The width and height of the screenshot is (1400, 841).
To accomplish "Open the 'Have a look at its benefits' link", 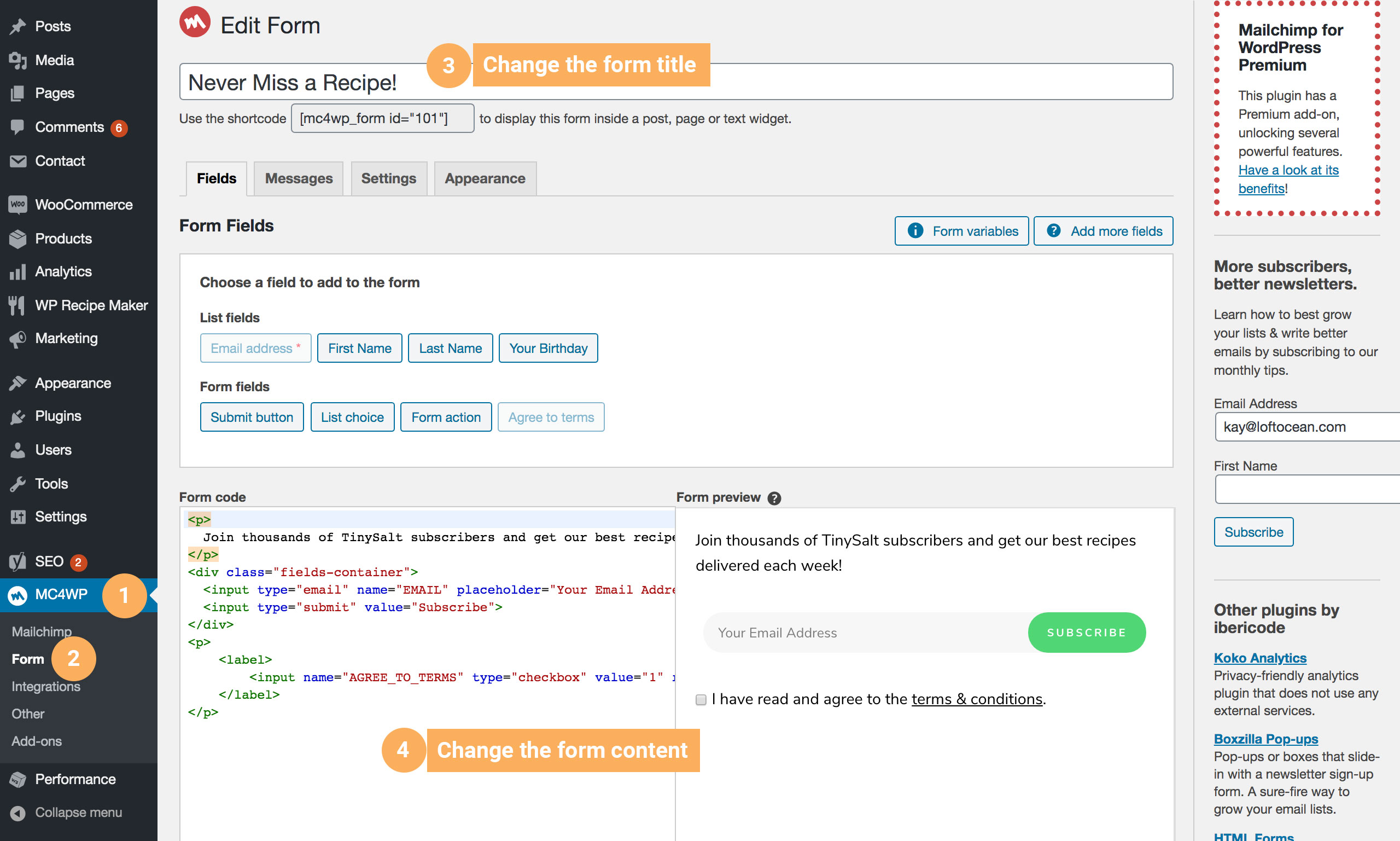I will point(1288,170).
